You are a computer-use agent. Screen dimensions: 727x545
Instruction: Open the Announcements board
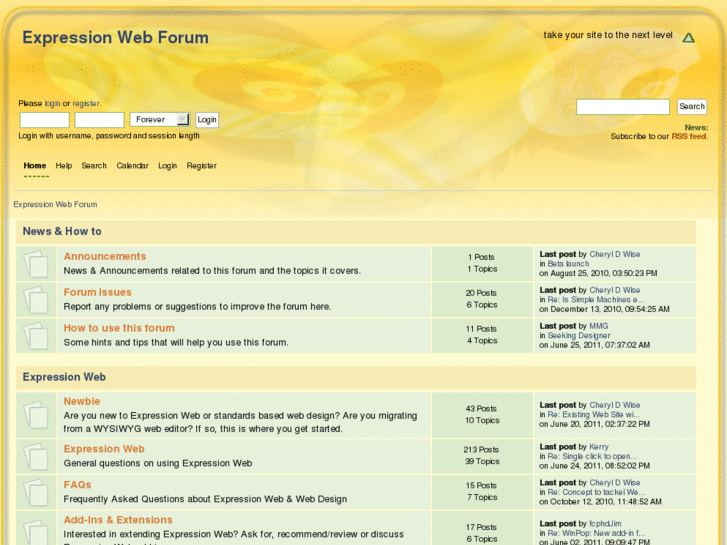coord(105,256)
